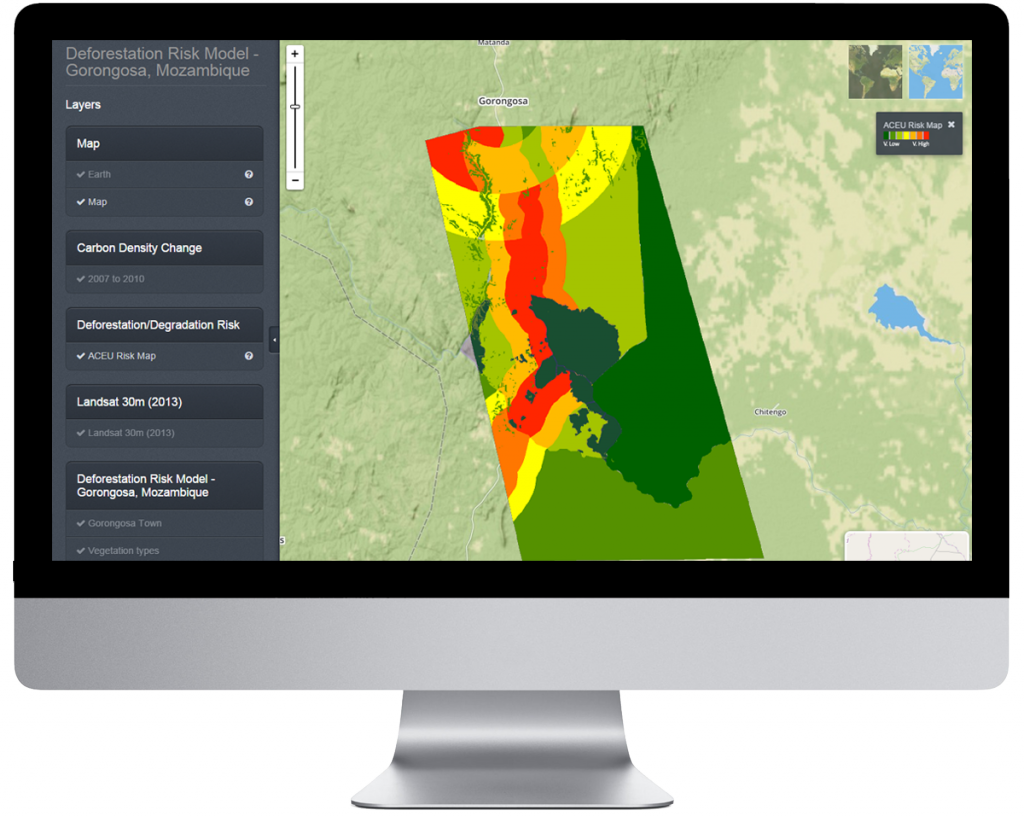This screenshot has height=816, width=1024.
Task: Adjust the map zoom slider handle
Action: (295, 106)
